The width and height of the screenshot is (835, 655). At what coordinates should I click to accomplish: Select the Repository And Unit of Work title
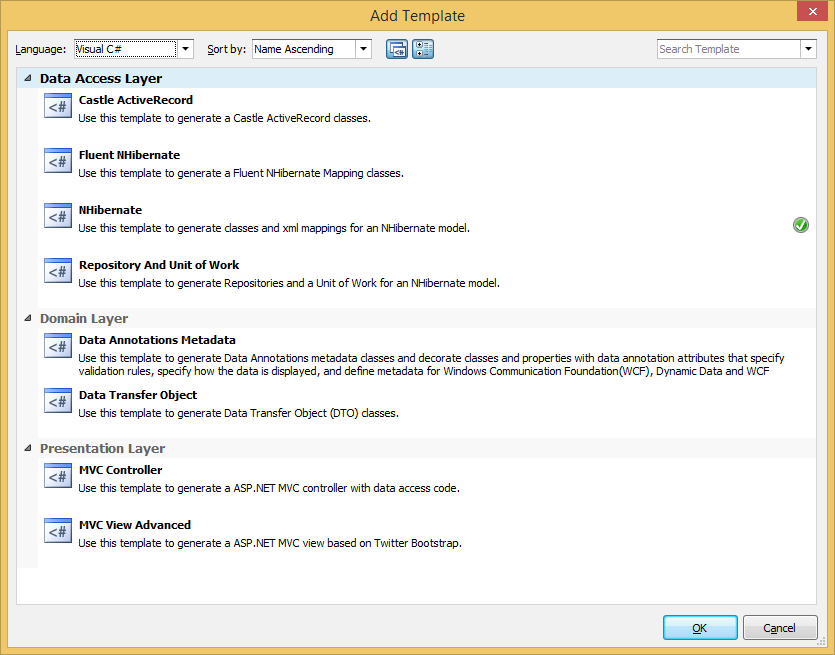point(159,265)
